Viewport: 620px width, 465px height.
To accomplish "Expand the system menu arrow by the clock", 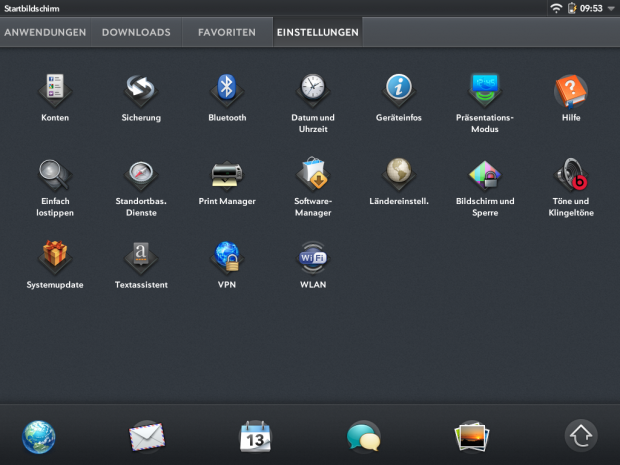I will click(x=611, y=8).
